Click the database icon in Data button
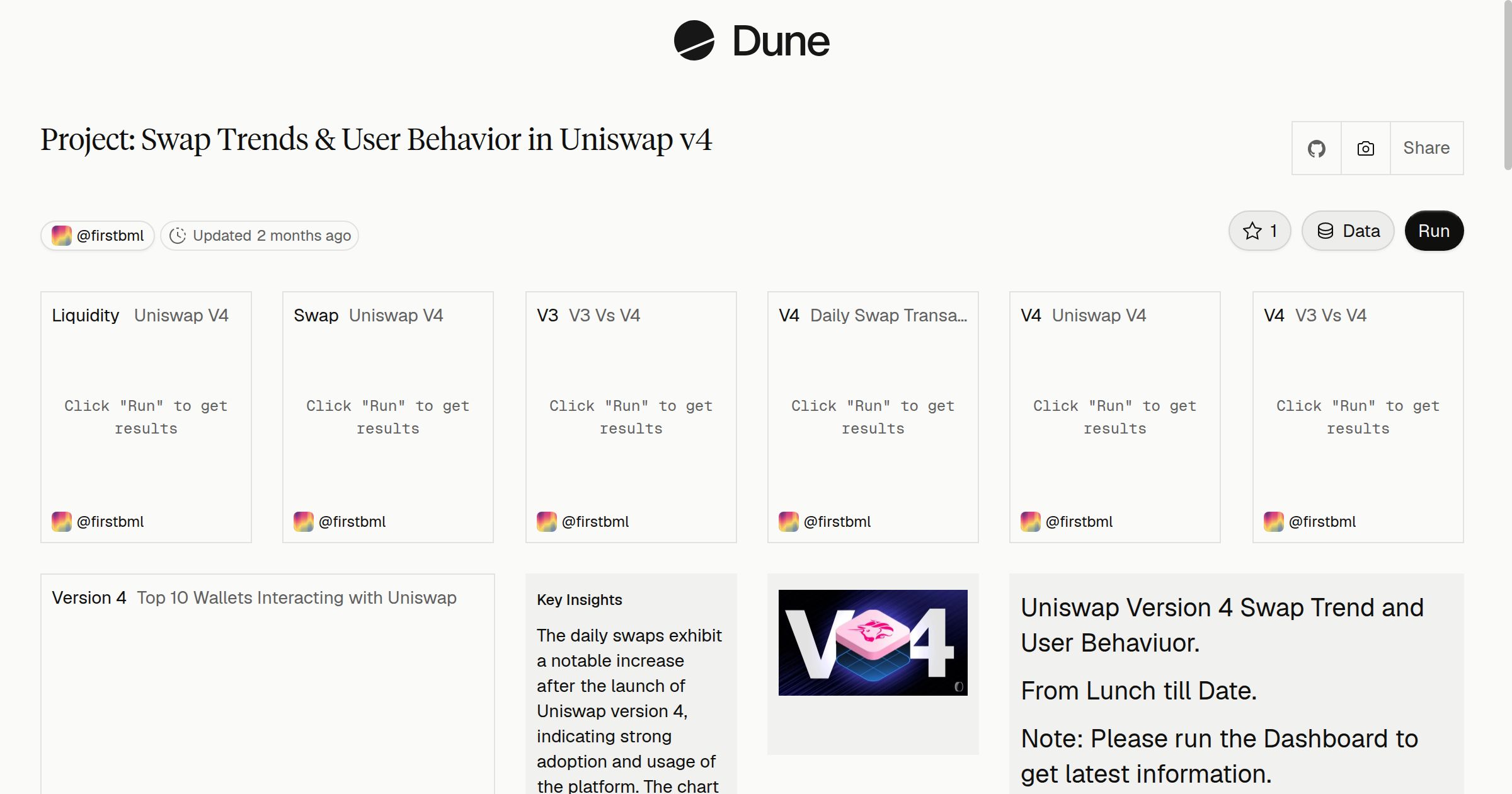Screen dimensions: 1512x794 pos(1326,231)
